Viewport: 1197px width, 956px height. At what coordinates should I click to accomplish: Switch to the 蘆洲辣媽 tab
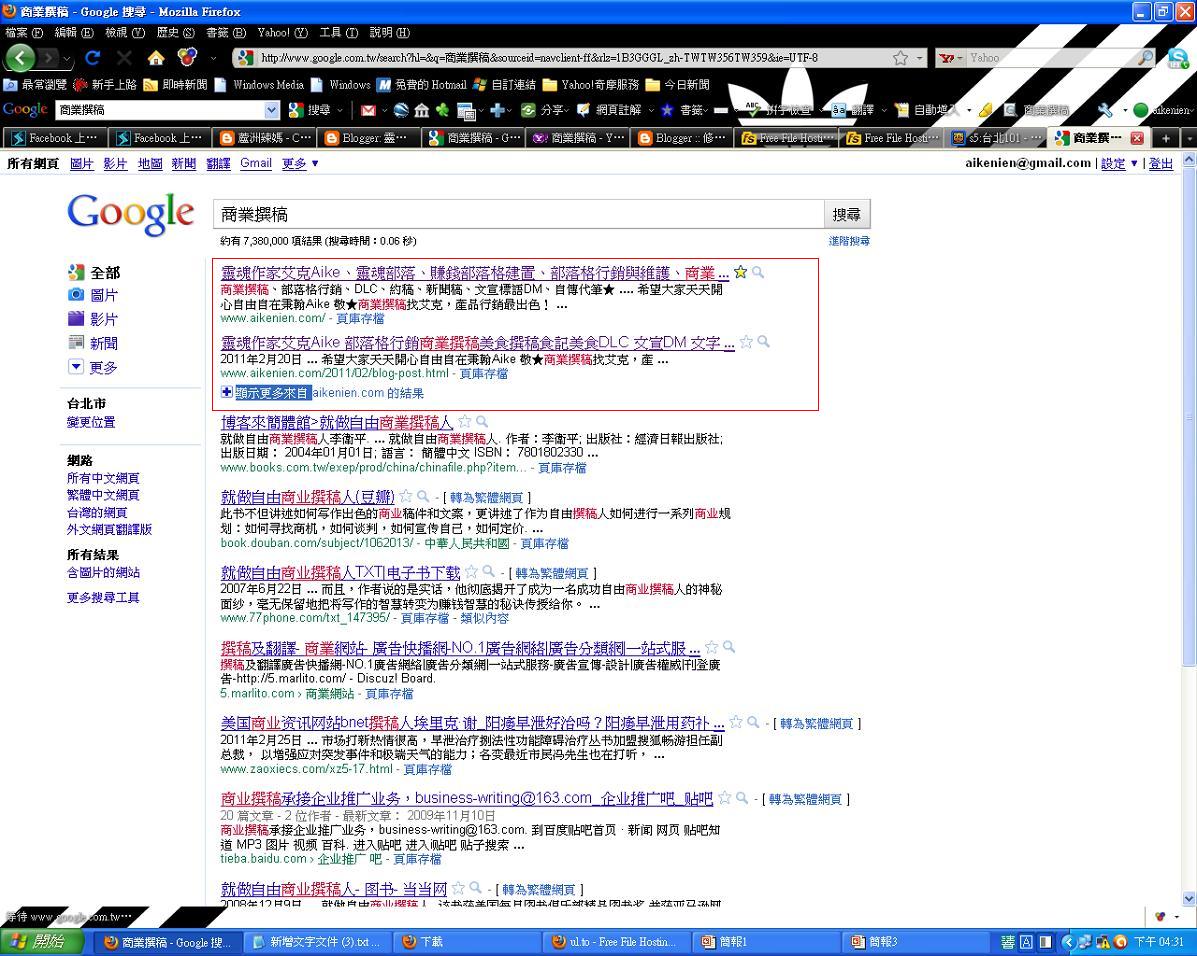265,138
